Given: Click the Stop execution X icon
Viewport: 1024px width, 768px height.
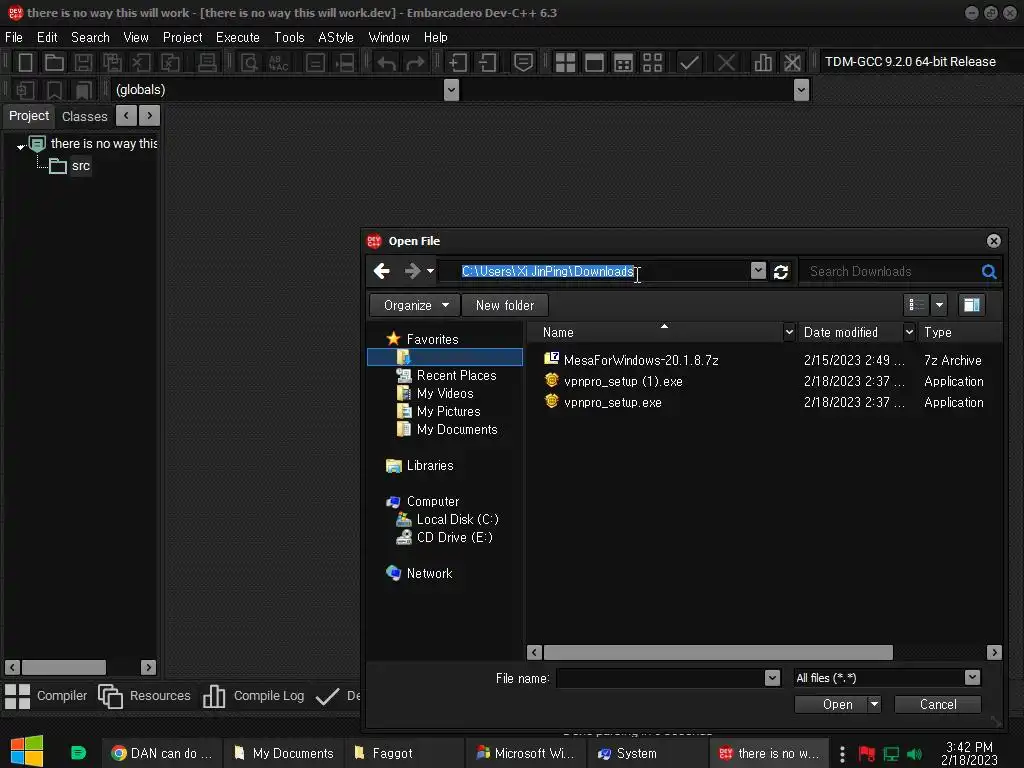Looking at the screenshot, I should click(x=726, y=63).
